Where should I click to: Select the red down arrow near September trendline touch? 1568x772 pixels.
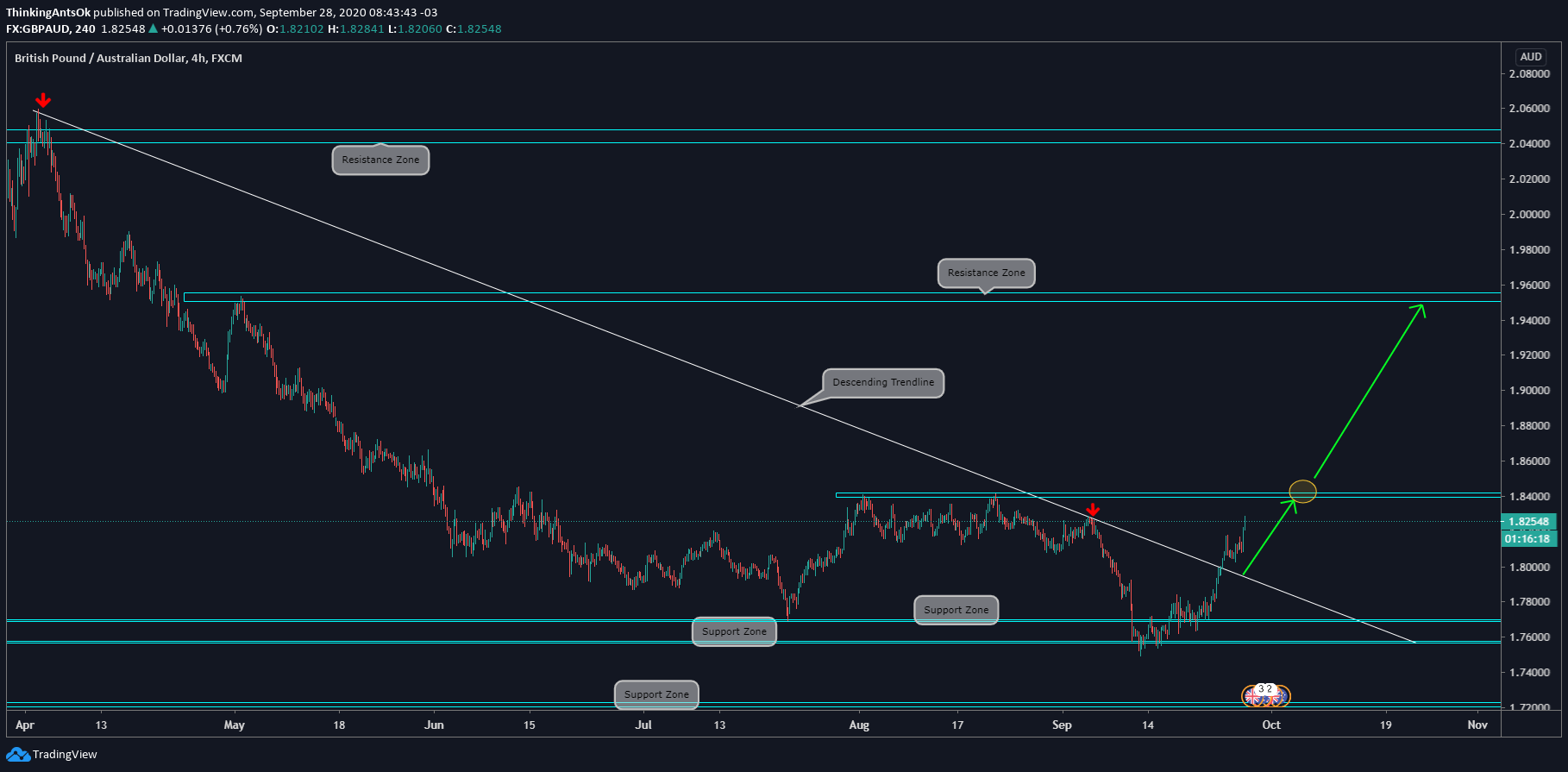coord(1093,510)
